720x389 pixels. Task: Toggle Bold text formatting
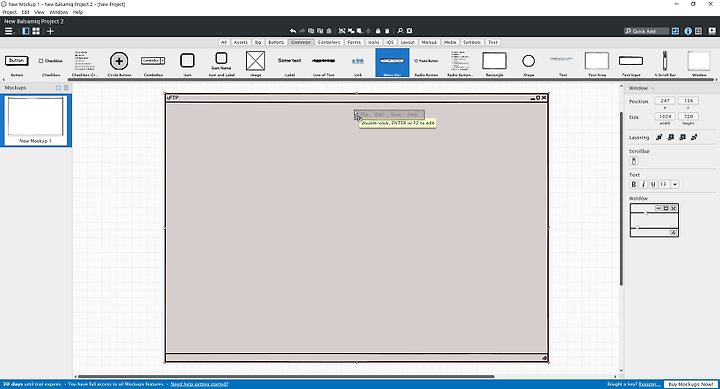tap(634, 184)
